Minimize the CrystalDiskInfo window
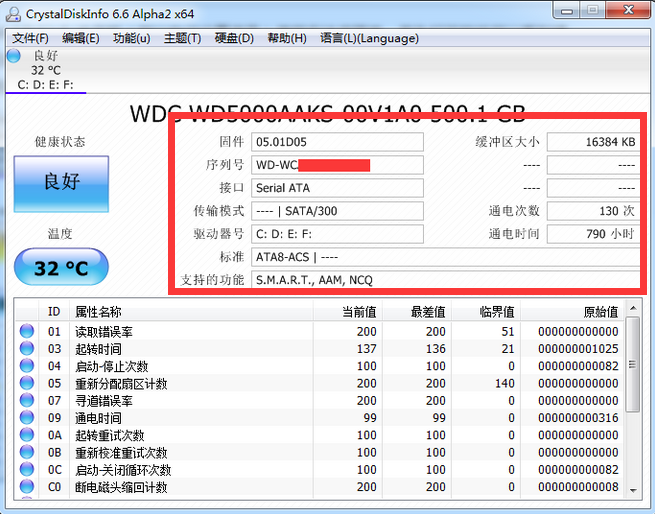Viewport: 655px width, 514px height. (x=566, y=10)
